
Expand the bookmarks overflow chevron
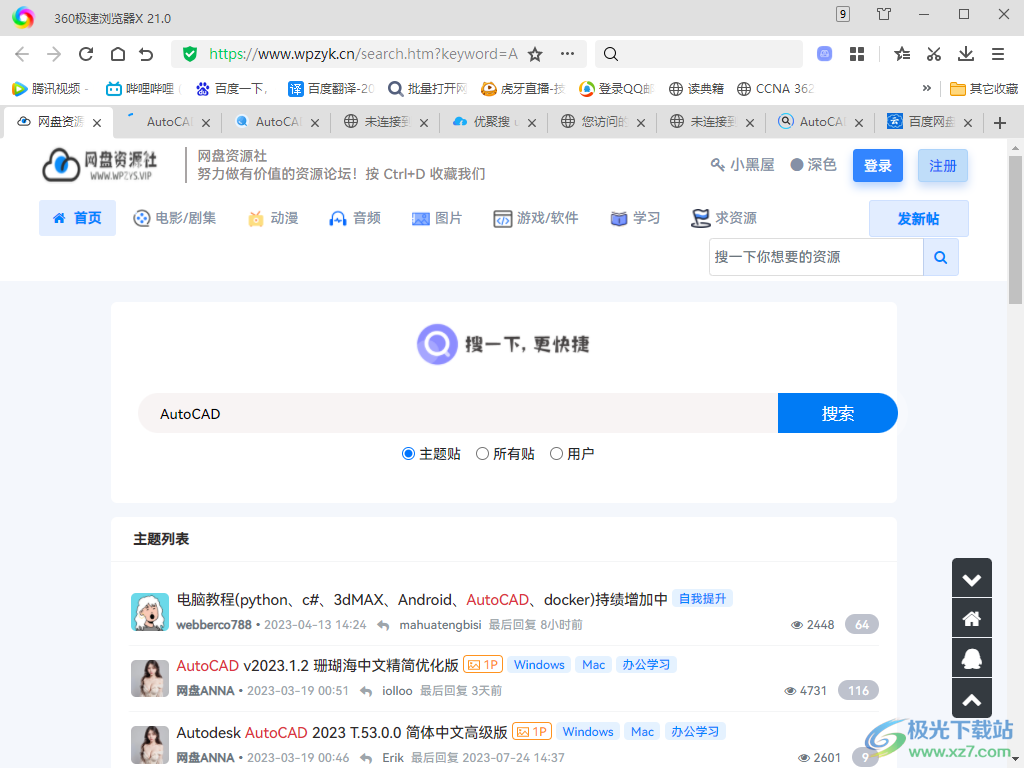coord(927,88)
